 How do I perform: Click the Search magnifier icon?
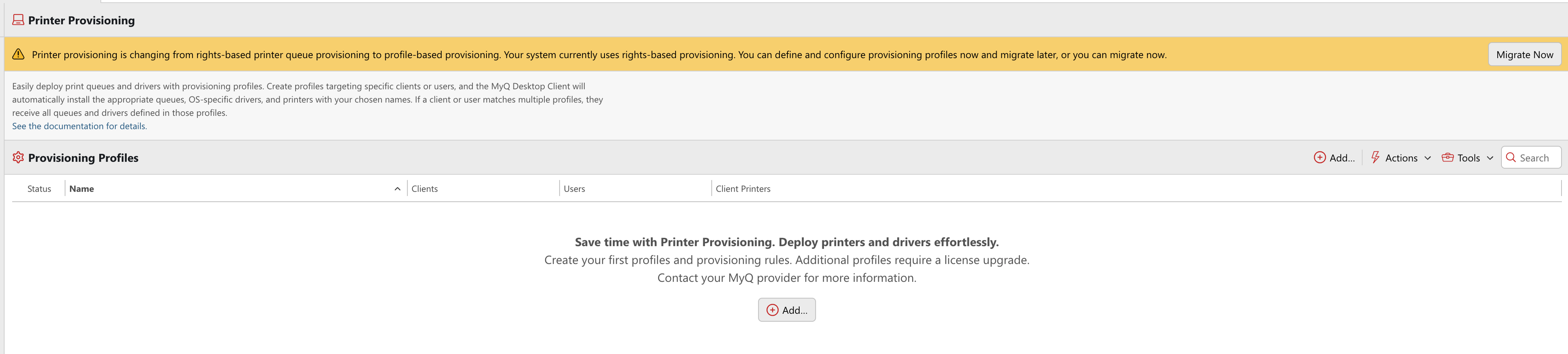point(1511,158)
